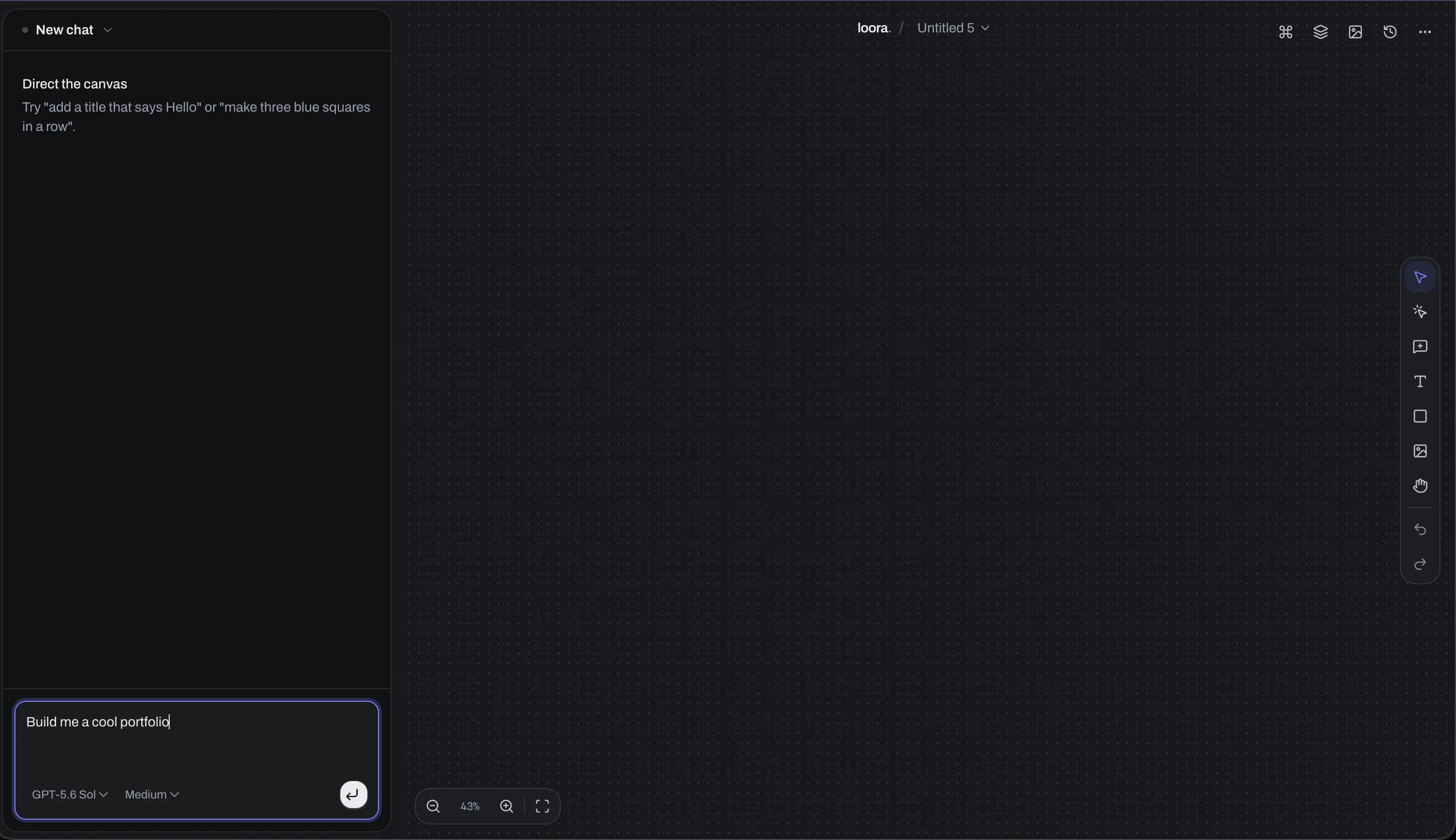Select the image tool in side toolbar
This screenshot has width=1456, height=840.
1420,451
